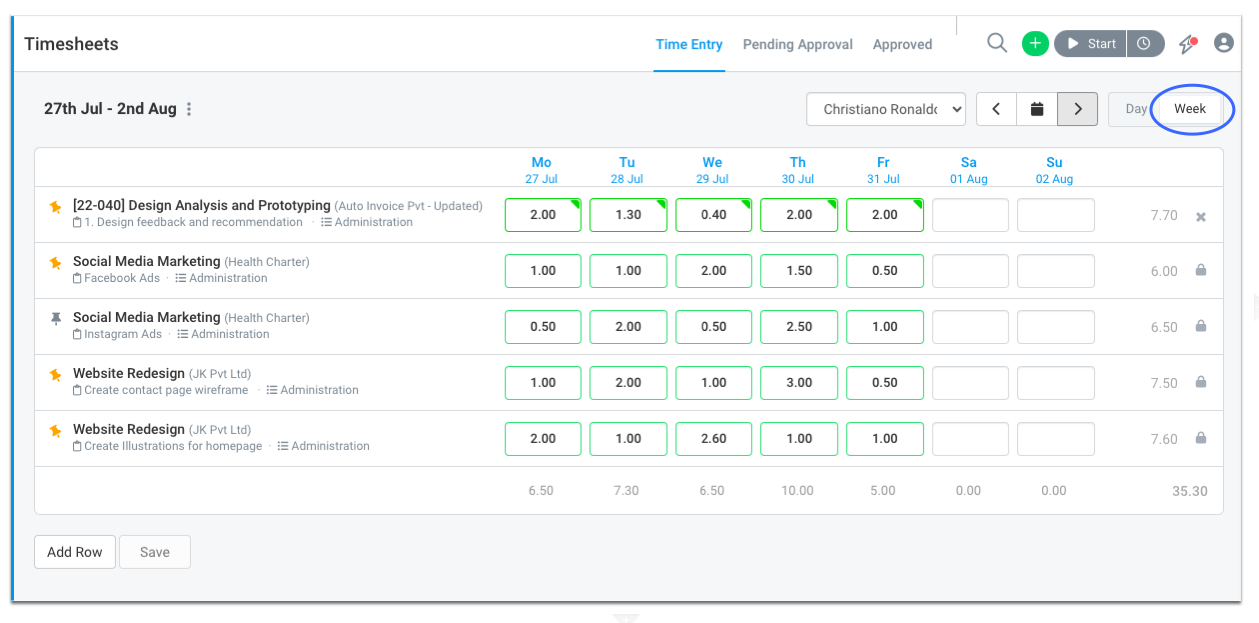
Task: Toggle pin on Instagram Ads row
Action: click(56, 318)
